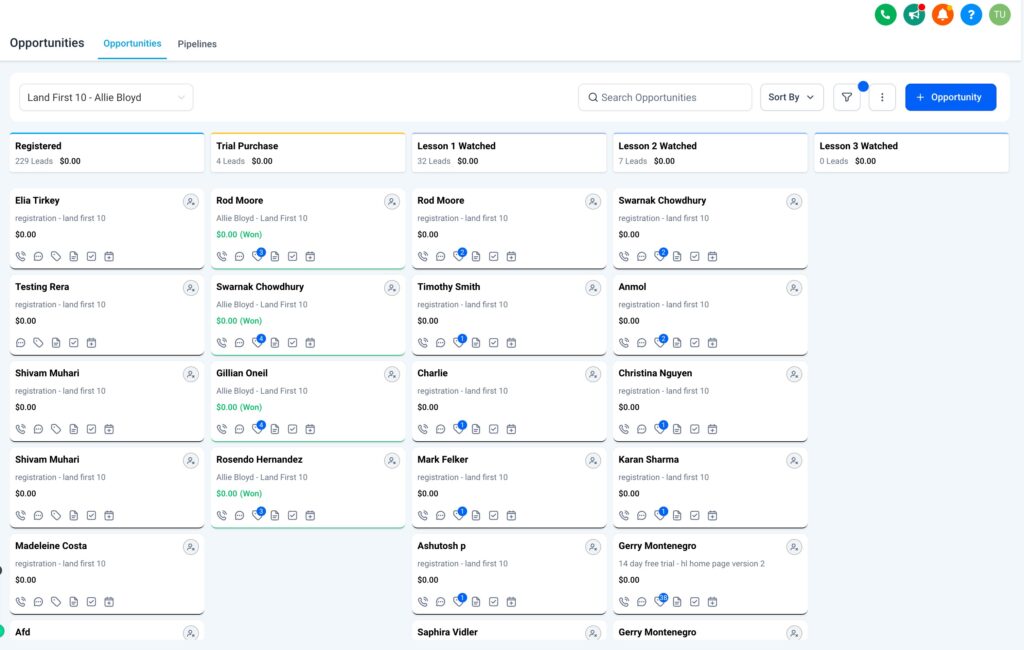Click the assign-owner person icon on Anmol's card
1024x650 pixels.
[794, 287]
